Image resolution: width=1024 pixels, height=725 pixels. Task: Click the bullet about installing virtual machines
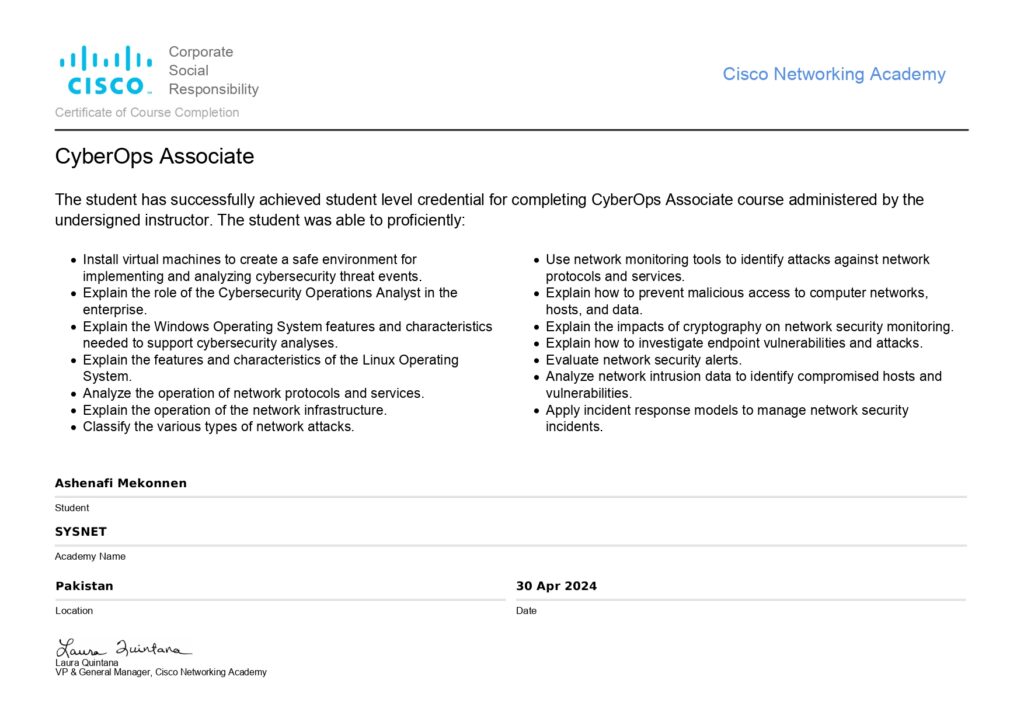point(252,267)
